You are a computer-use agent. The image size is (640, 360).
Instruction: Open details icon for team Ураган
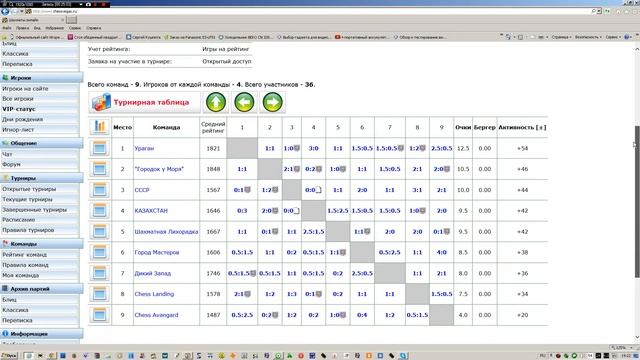tap(99, 148)
